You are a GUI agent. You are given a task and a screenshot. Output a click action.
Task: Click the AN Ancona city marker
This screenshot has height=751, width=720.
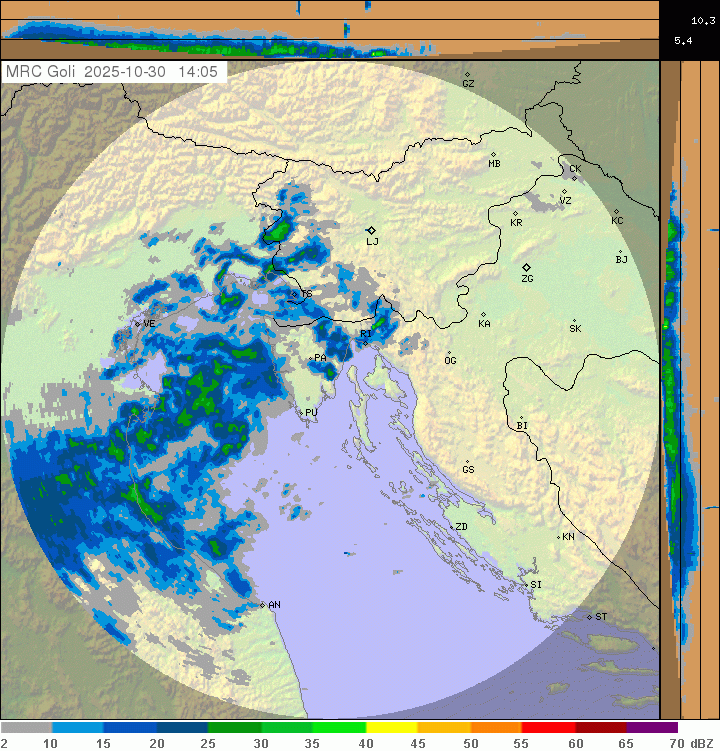262,605
